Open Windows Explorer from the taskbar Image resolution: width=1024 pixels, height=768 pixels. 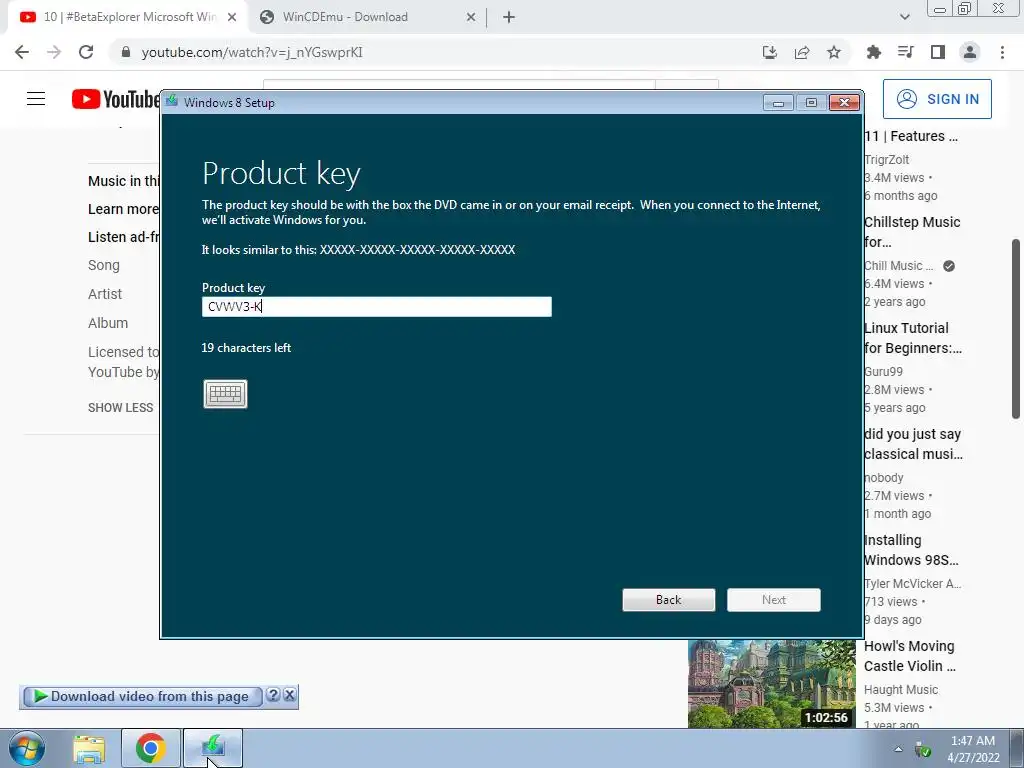(x=89, y=749)
